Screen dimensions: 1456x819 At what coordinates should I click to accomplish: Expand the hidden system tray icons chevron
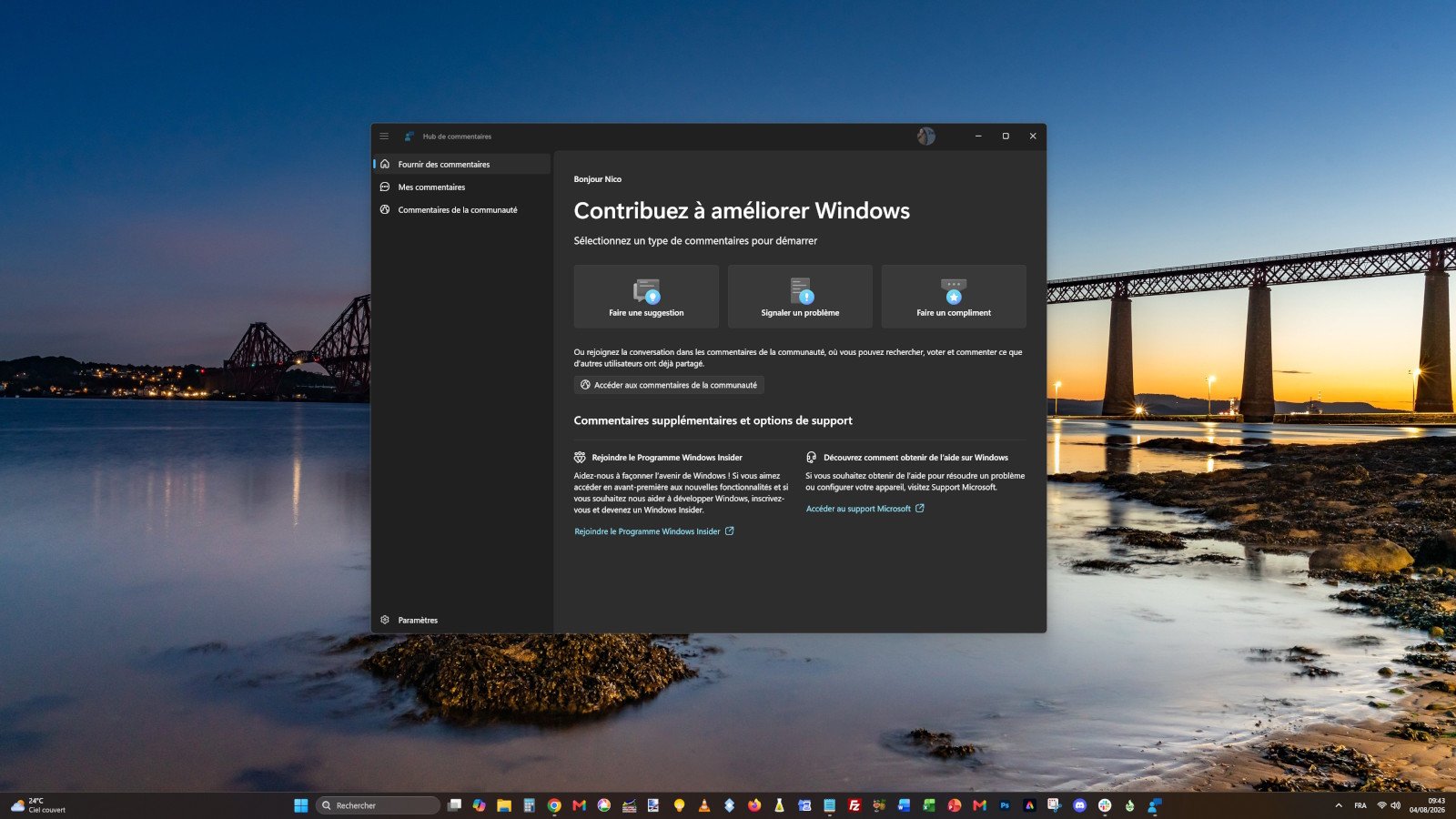coord(1339,805)
